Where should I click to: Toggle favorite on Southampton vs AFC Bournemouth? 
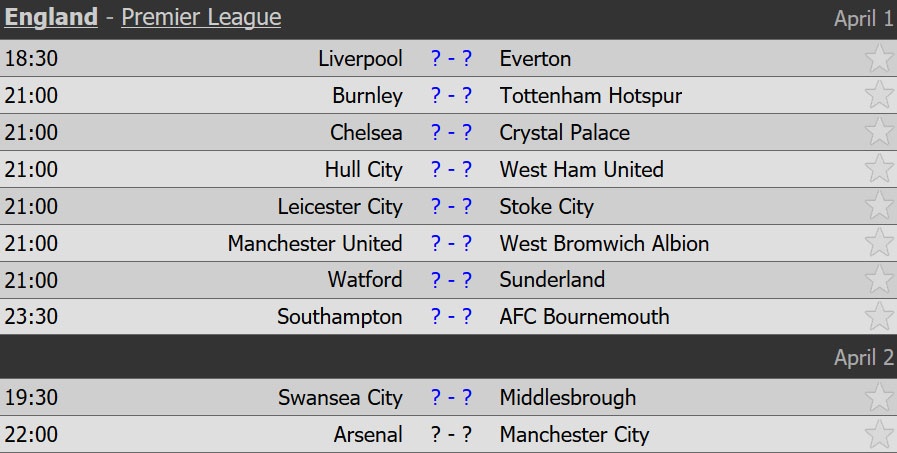click(x=879, y=317)
